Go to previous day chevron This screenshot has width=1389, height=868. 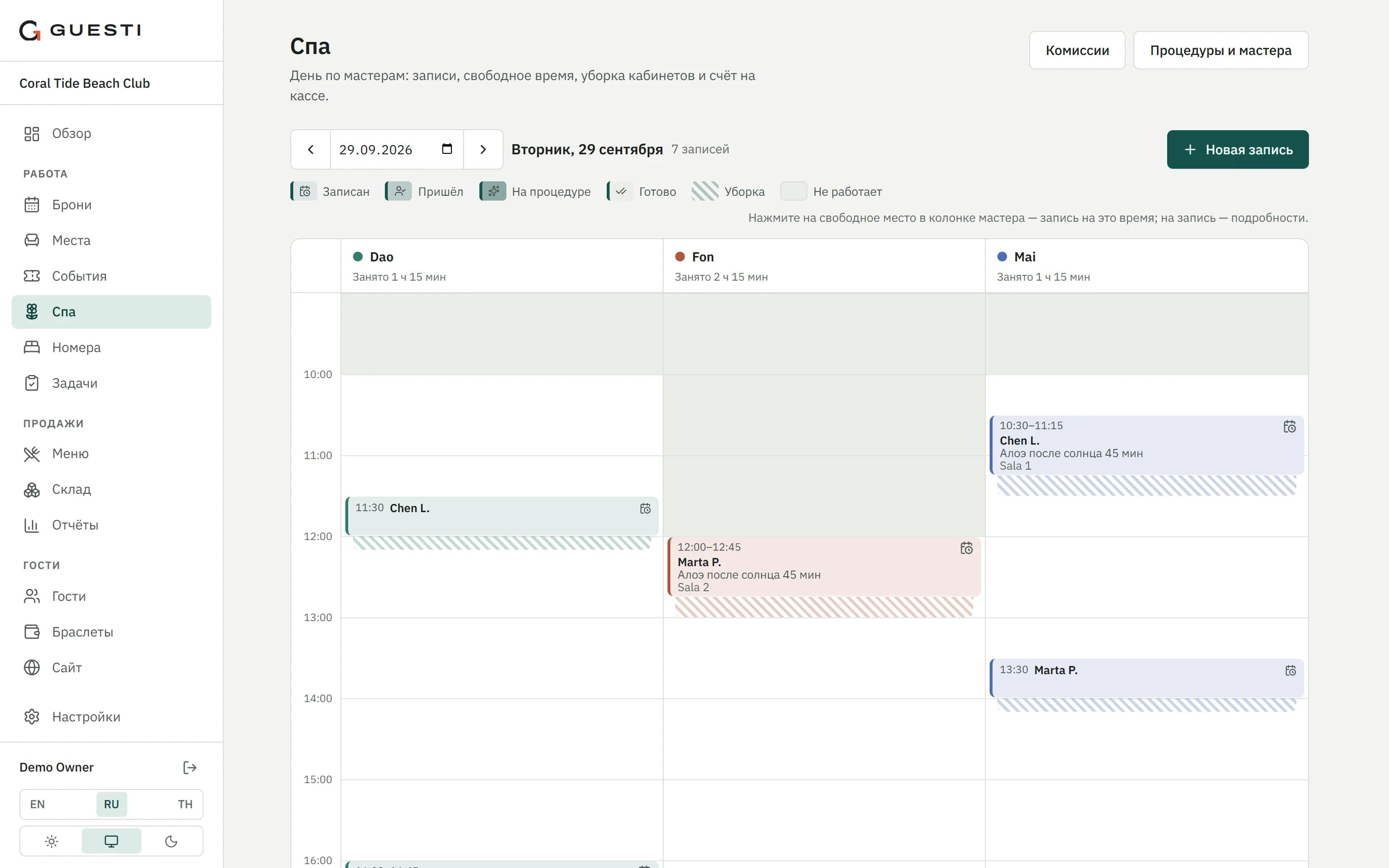point(311,149)
